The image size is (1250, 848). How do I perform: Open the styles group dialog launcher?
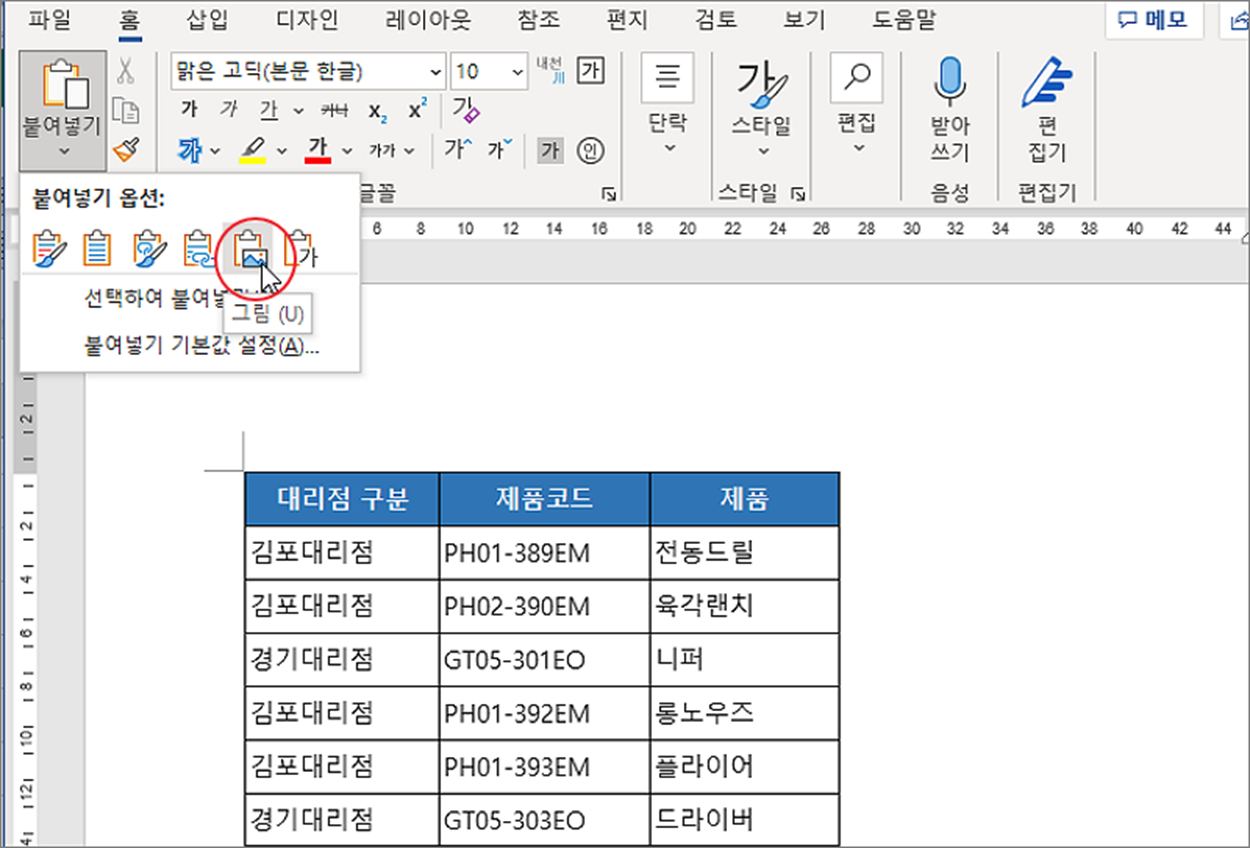[798, 193]
